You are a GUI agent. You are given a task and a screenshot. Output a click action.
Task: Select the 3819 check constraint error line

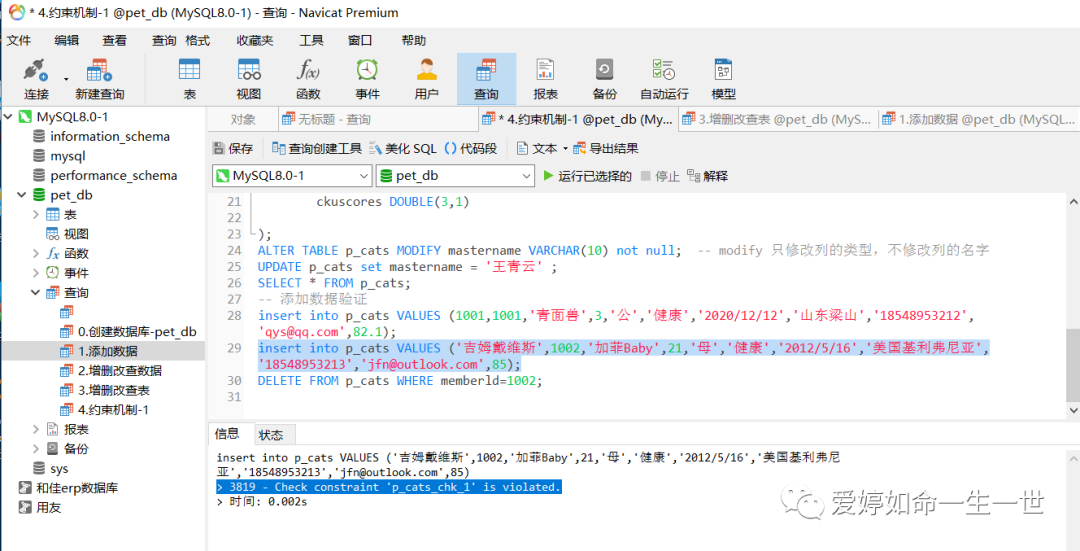pos(389,487)
